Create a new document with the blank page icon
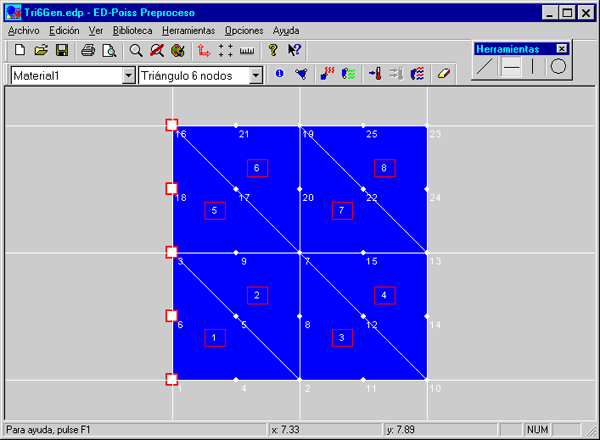600x440 pixels. click(x=20, y=50)
